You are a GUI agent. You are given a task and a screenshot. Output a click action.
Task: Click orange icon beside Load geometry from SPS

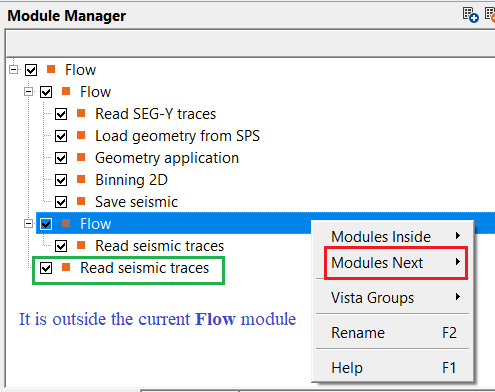point(81,135)
